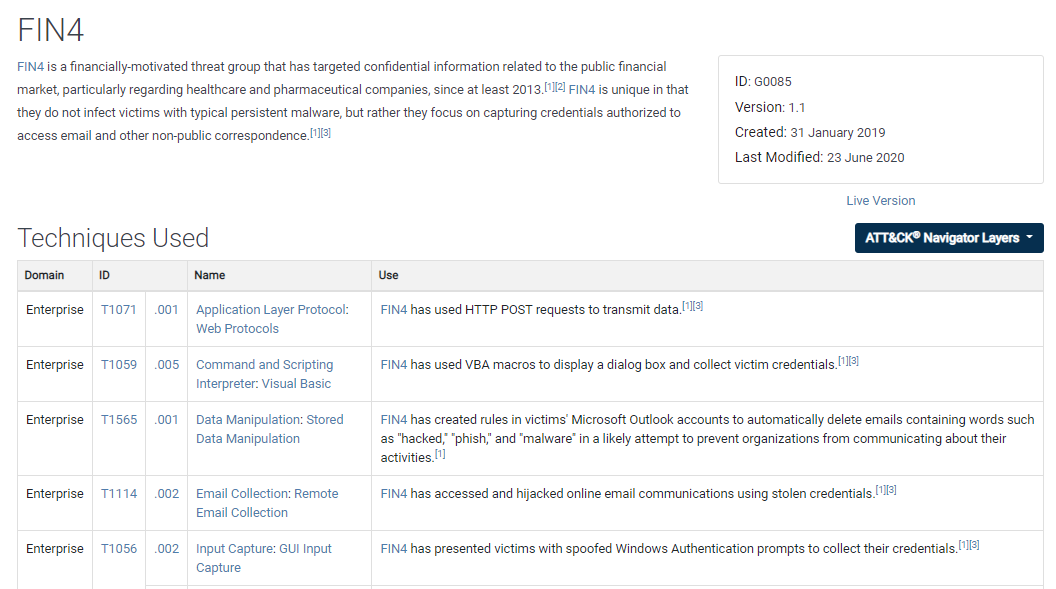Screen dimensions: 1056x589
Task: Click citation [2] after 'since at least 2013'
Action: [x=560, y=87]
